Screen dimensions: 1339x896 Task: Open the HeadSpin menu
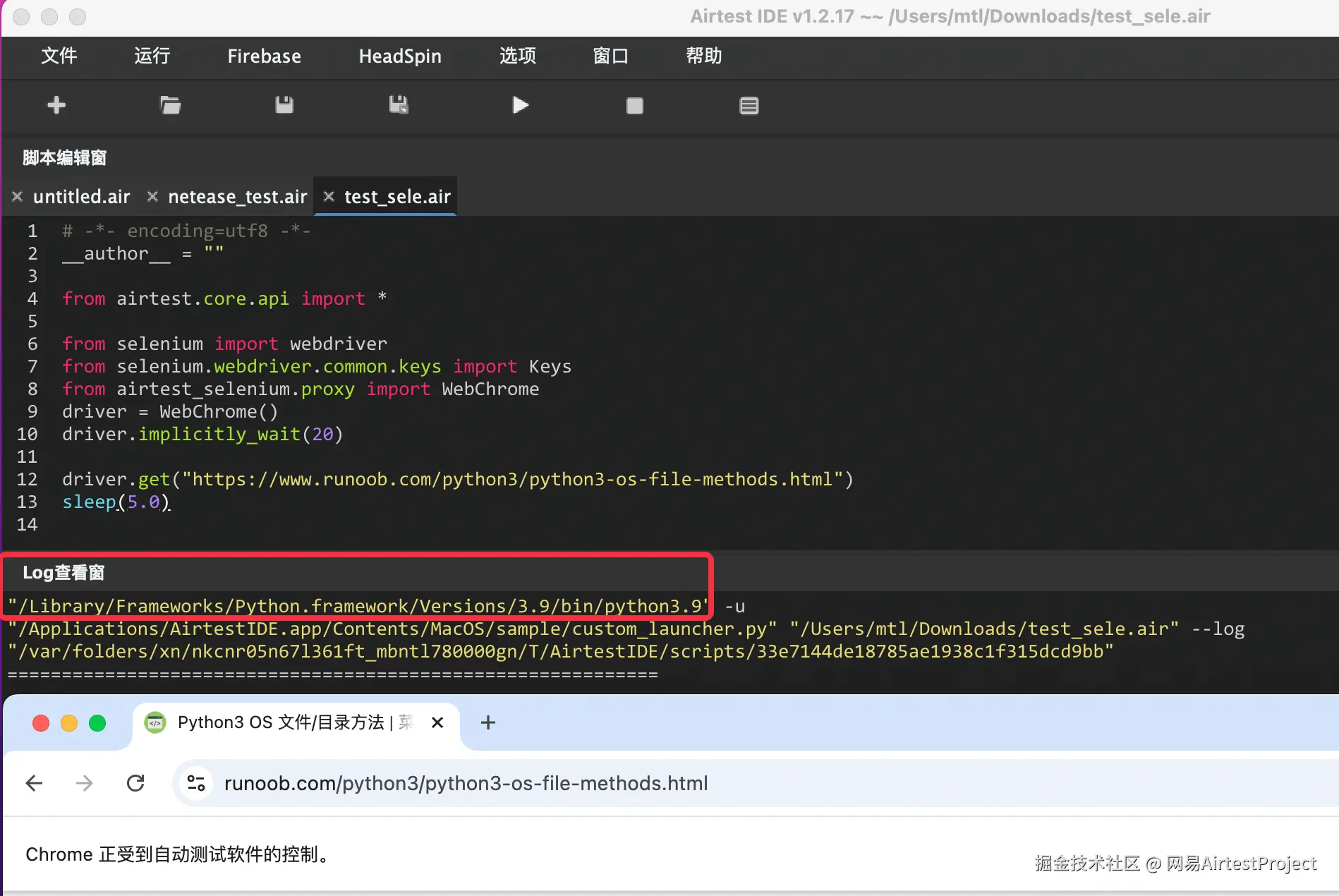pyautogui.click(x=400, y=56)
